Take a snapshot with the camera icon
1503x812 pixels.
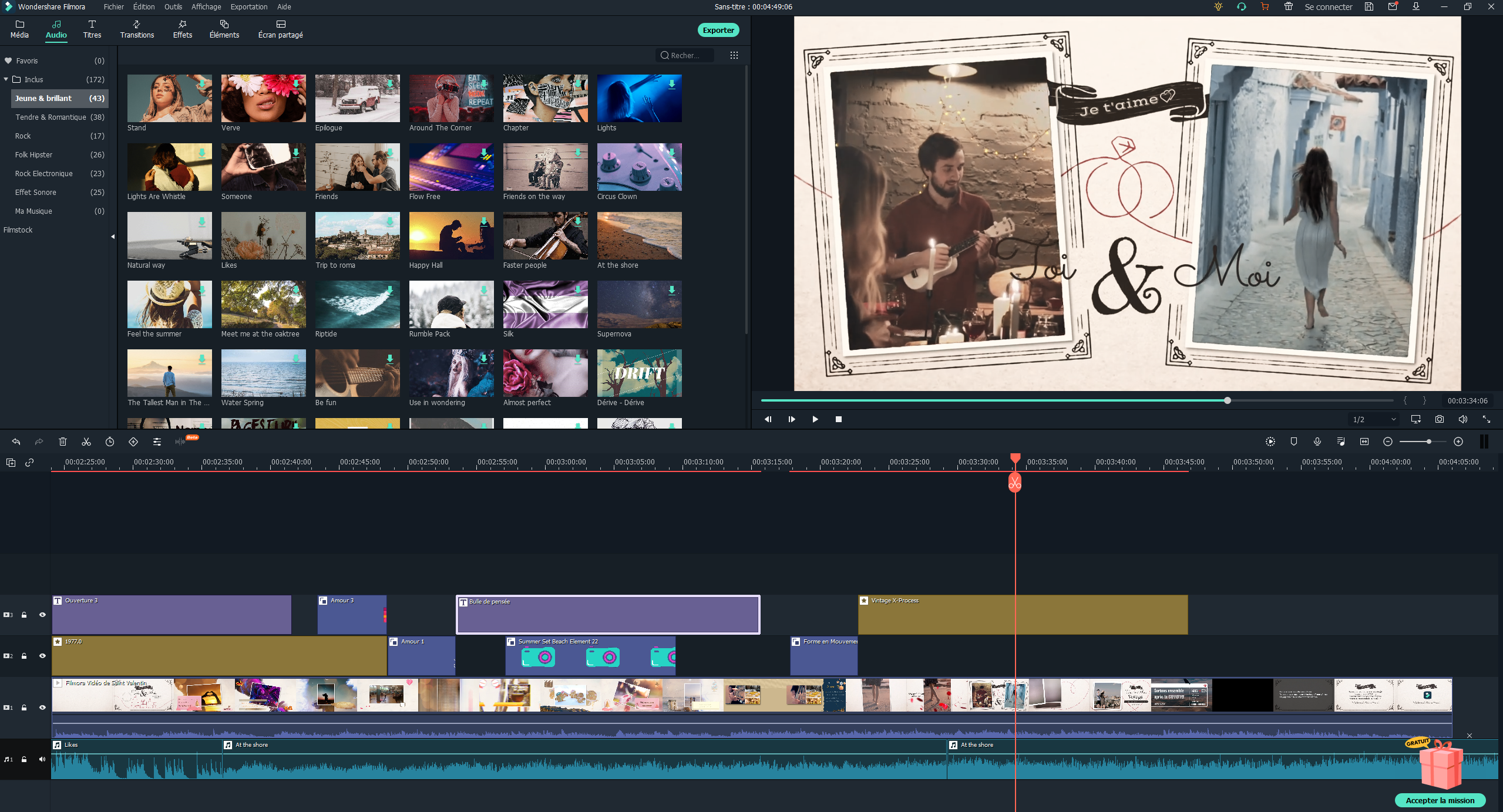(x=1439, y=419)
